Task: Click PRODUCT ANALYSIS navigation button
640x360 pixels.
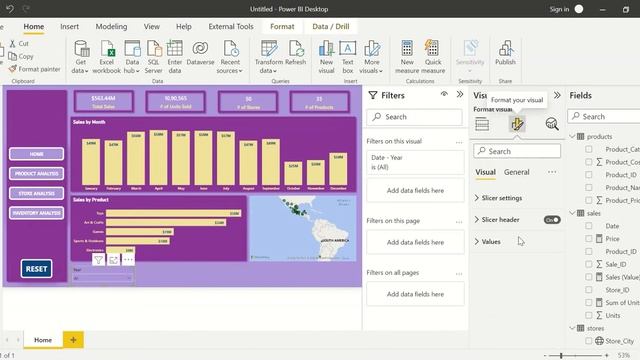Action: point(36,173)
